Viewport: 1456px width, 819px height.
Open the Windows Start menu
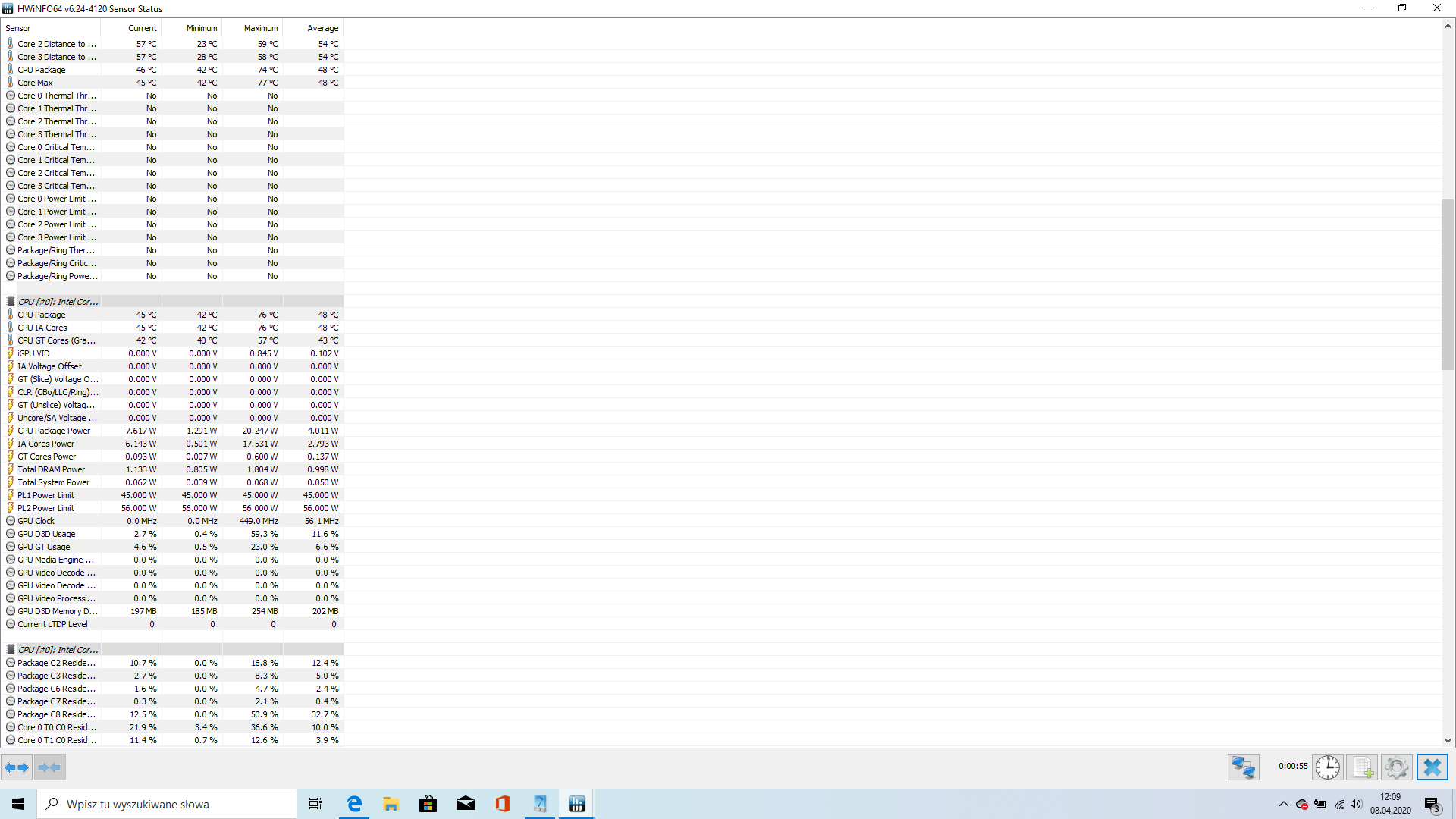[18, 804]
